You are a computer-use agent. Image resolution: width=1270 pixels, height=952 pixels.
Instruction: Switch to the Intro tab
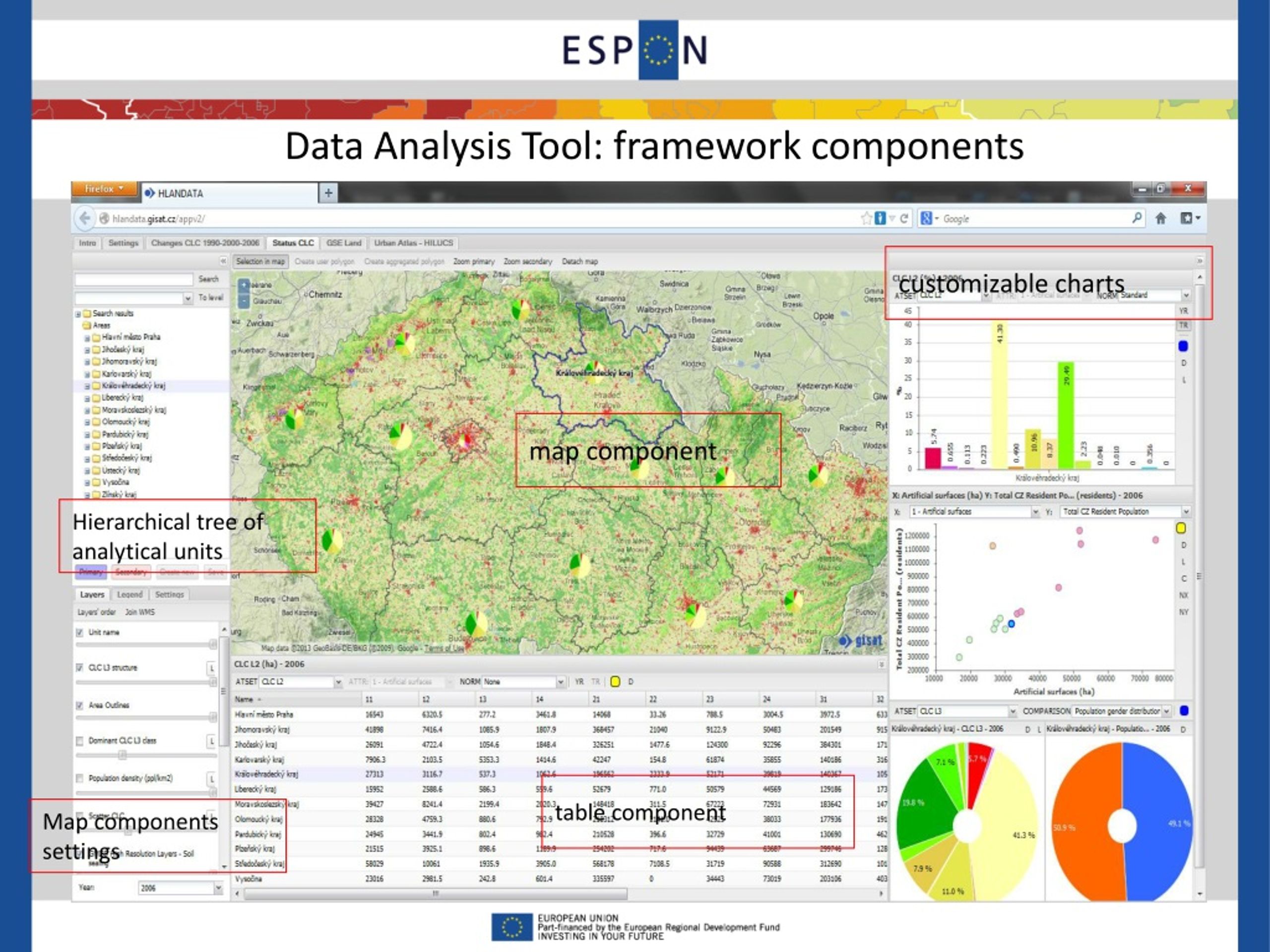pos(87,243)
